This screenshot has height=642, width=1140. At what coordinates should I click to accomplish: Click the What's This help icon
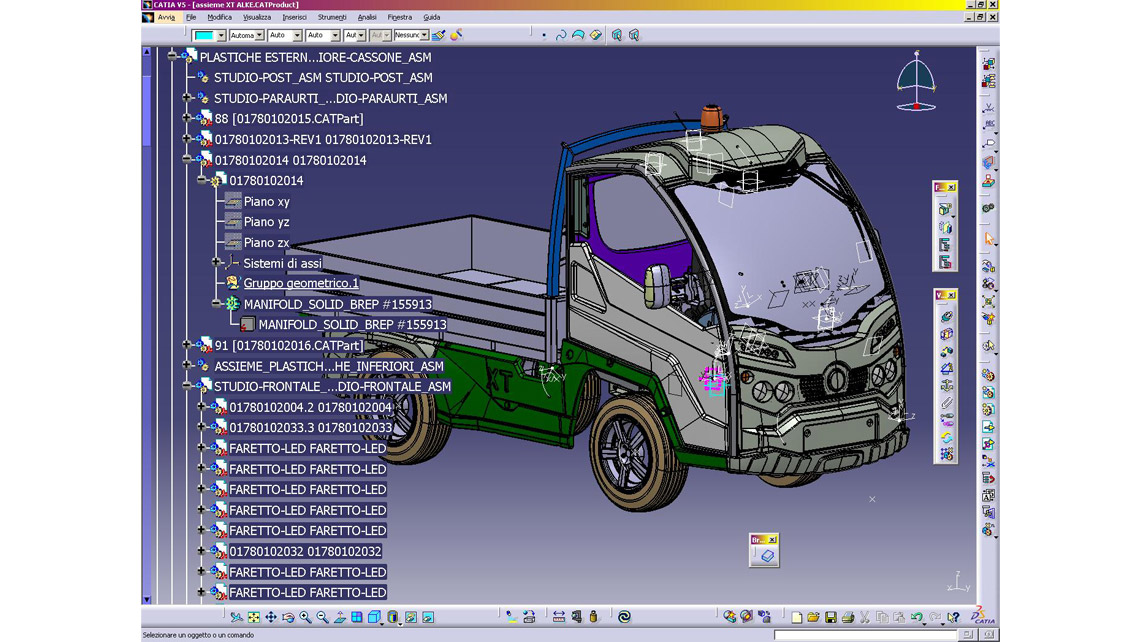pos(953,617)
